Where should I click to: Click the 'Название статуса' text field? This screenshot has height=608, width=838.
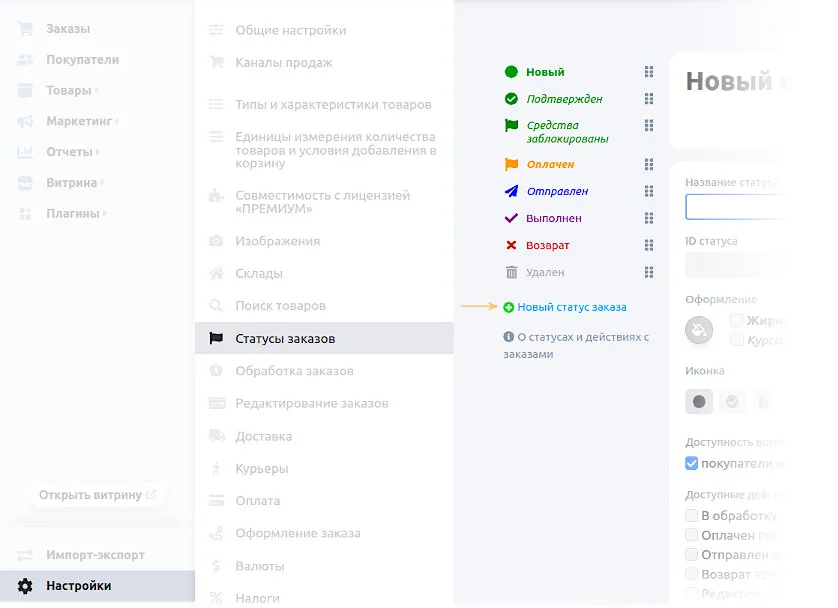(x=734, y=207)
